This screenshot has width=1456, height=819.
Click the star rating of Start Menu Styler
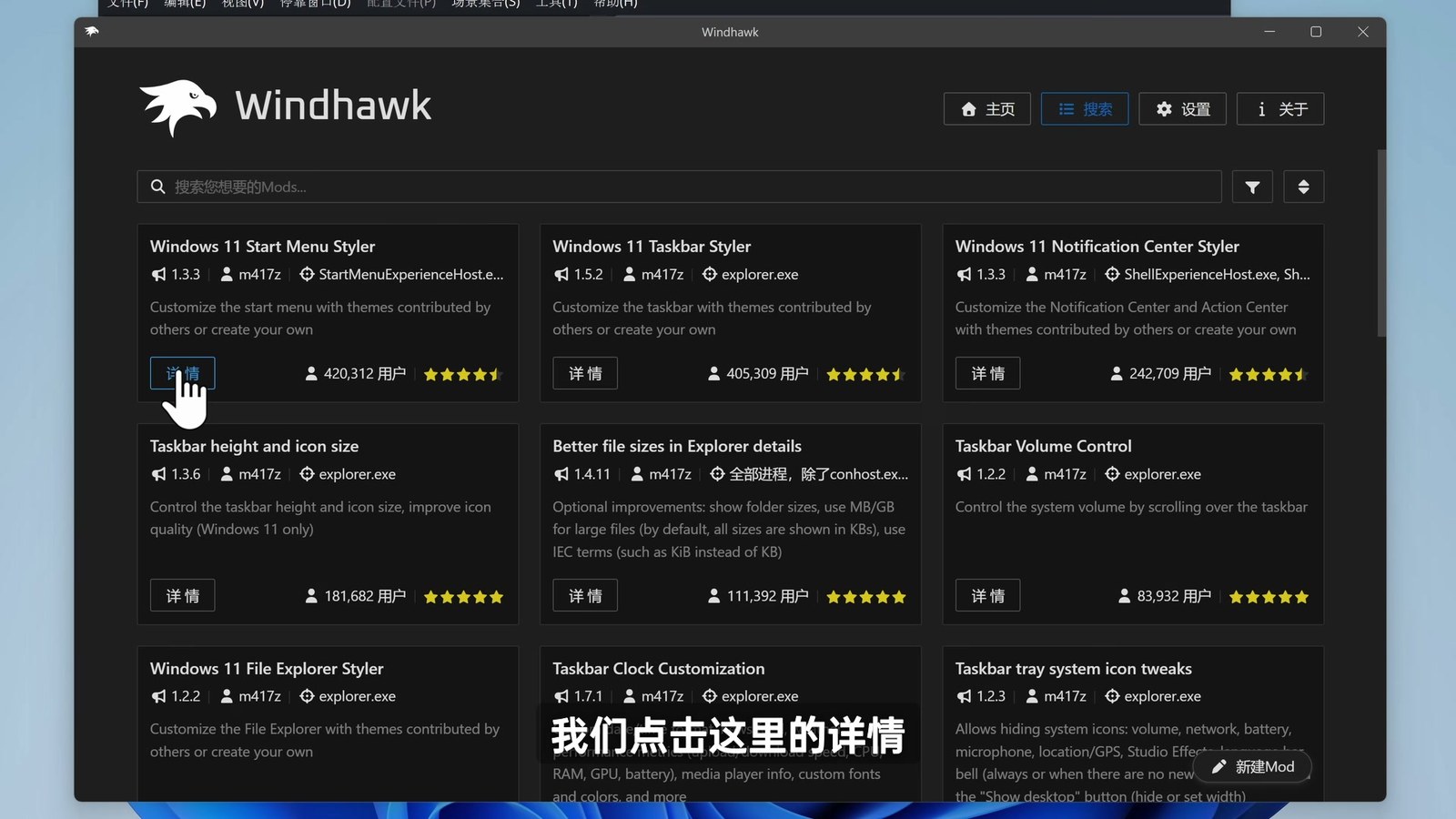tap(463, 374)
